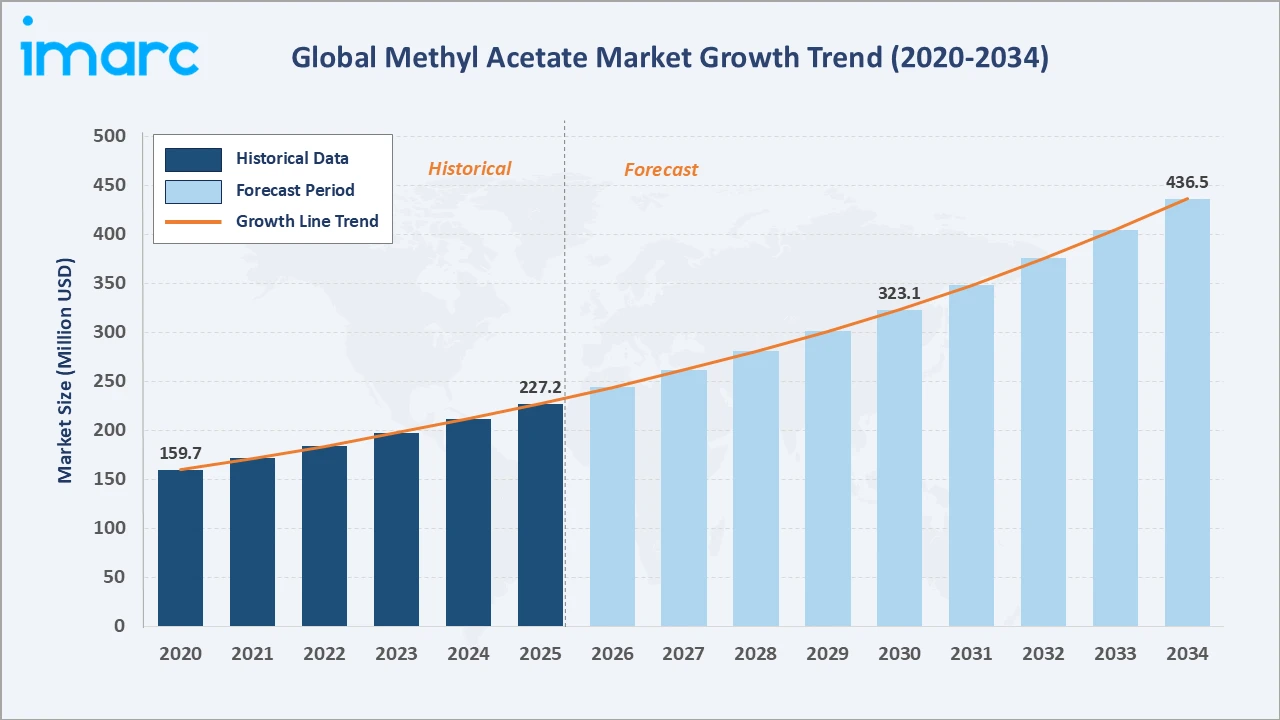The width and height of the screenshot is (1280, 720).
Task: Select the 2025 bar
Action: [x=540, y=515]
